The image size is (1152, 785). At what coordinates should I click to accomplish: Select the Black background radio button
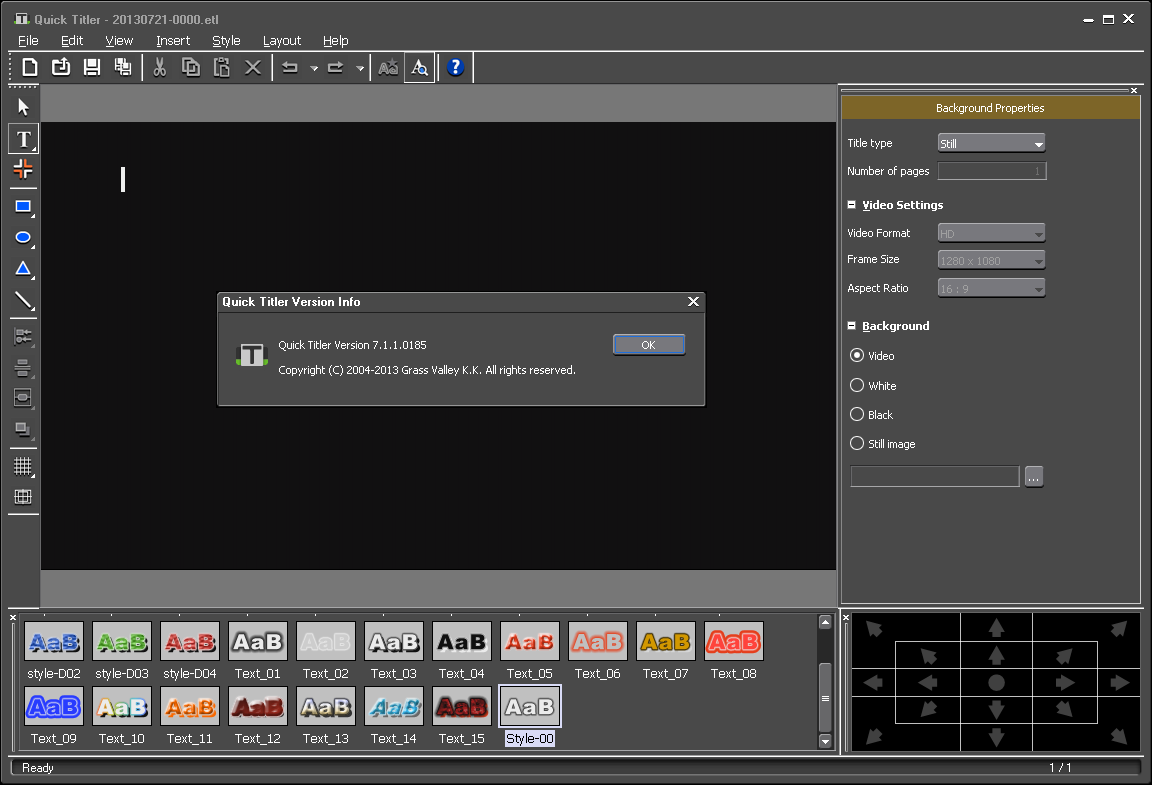857,414
